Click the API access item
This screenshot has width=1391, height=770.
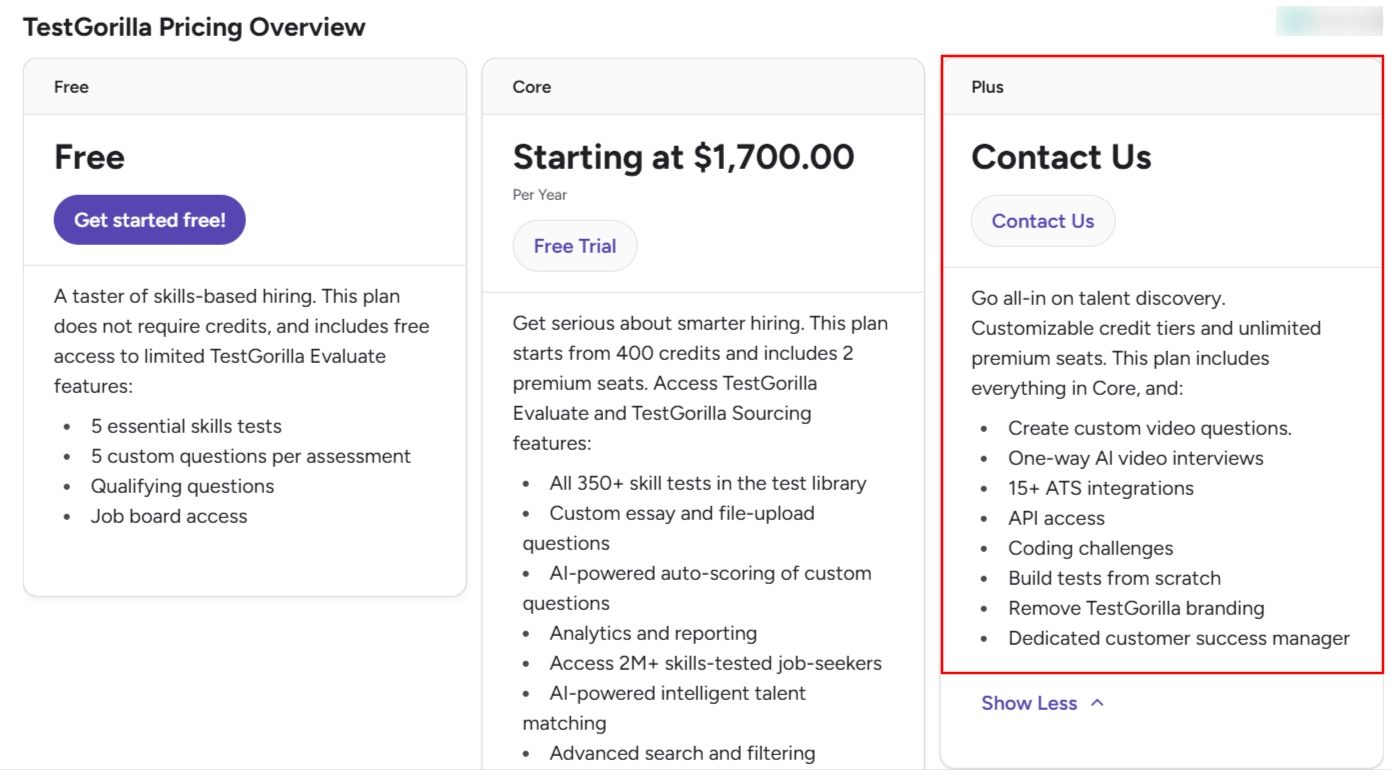pyautogui.click(x=1056, y=518)
